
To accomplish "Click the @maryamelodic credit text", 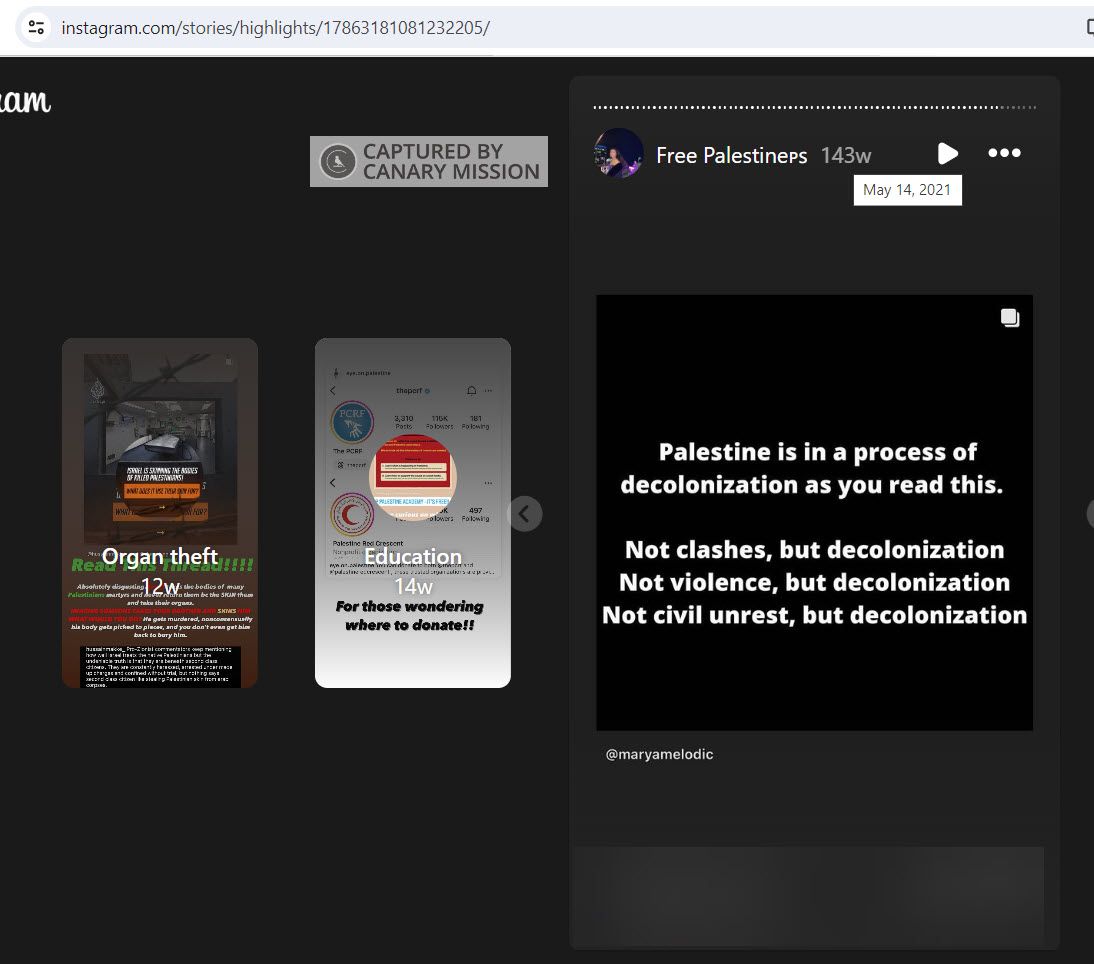I will (659, 754).
